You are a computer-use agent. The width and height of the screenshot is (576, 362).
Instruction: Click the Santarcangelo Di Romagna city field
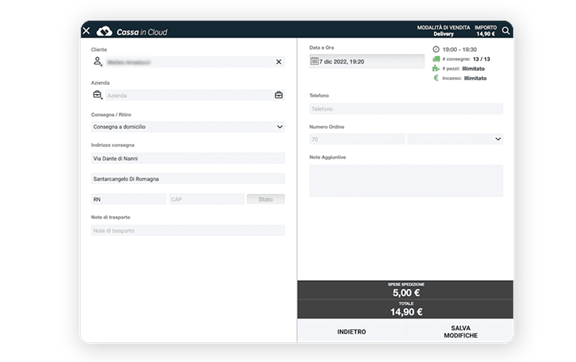pyautogui.click(x=188, y=179)
